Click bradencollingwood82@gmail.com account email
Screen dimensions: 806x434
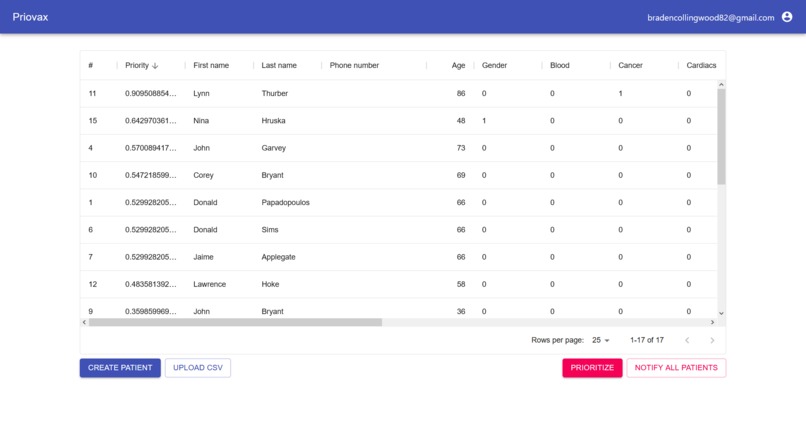pyautogui.click(x=710, y=17)
